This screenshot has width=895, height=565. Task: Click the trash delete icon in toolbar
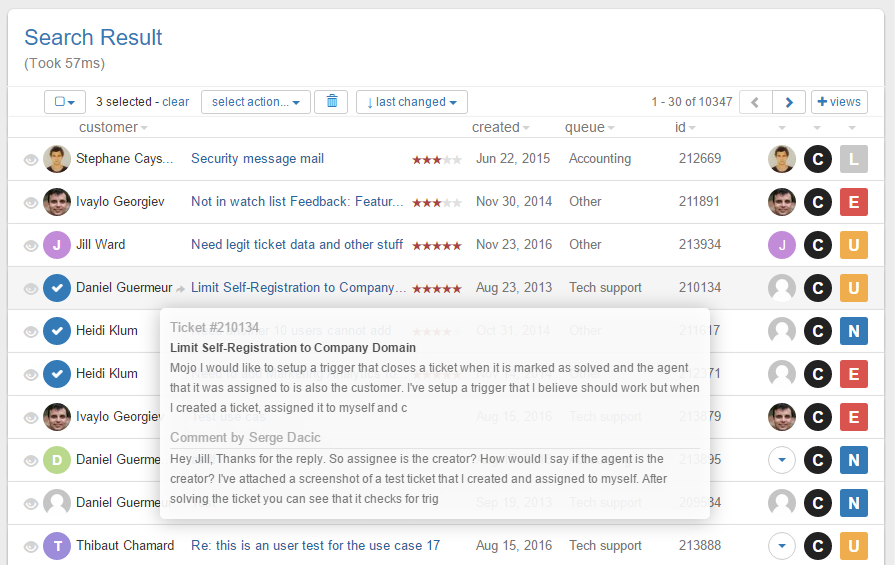[x=332, y=102]
